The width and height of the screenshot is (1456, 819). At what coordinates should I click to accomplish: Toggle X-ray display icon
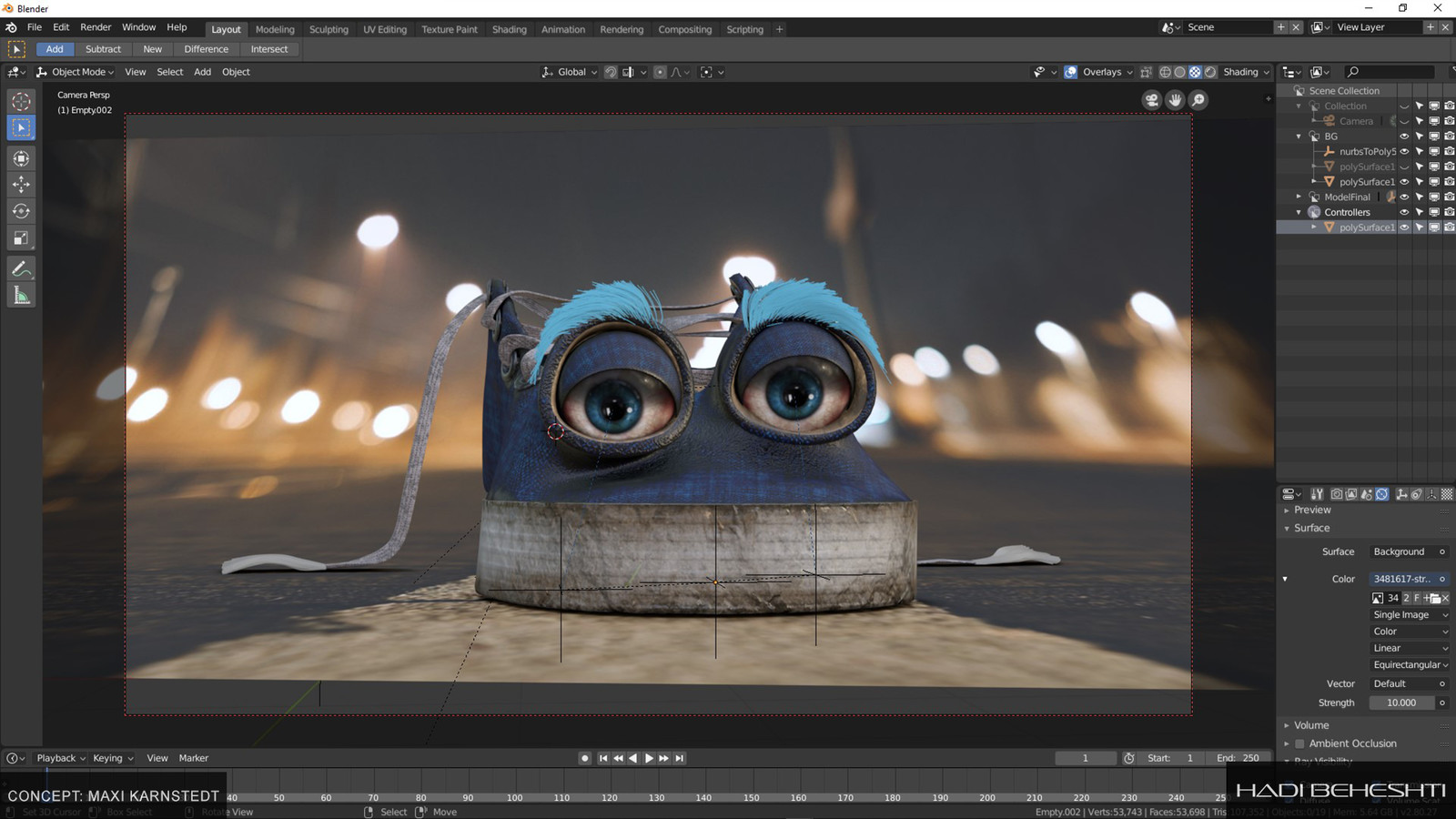point(1146,72)
